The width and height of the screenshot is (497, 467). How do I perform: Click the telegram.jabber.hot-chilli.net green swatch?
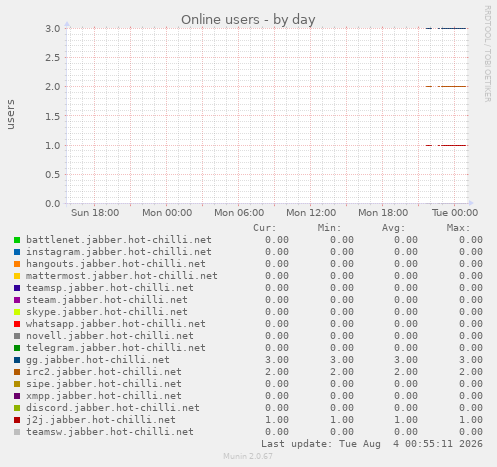(x=17, y=348)
